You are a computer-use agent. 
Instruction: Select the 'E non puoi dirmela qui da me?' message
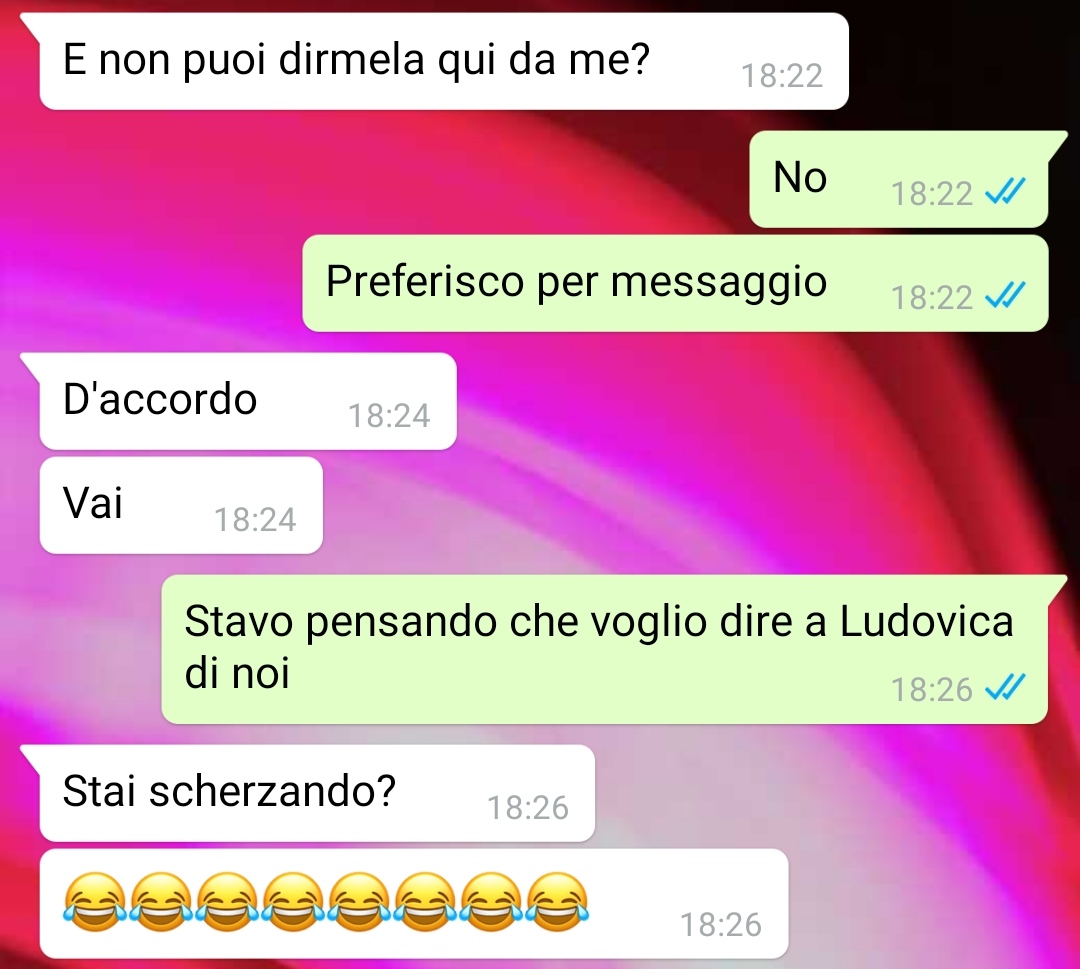pyautogui.click(x=443, y=61)
